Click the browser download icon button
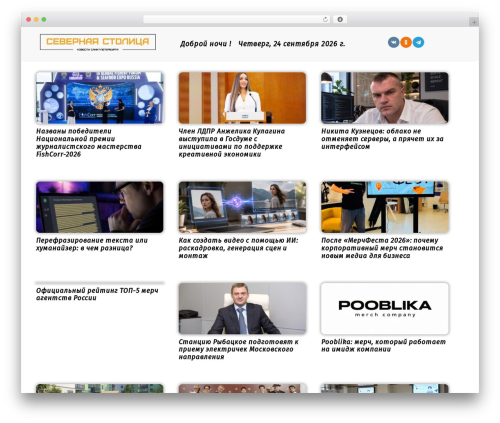 340,20
